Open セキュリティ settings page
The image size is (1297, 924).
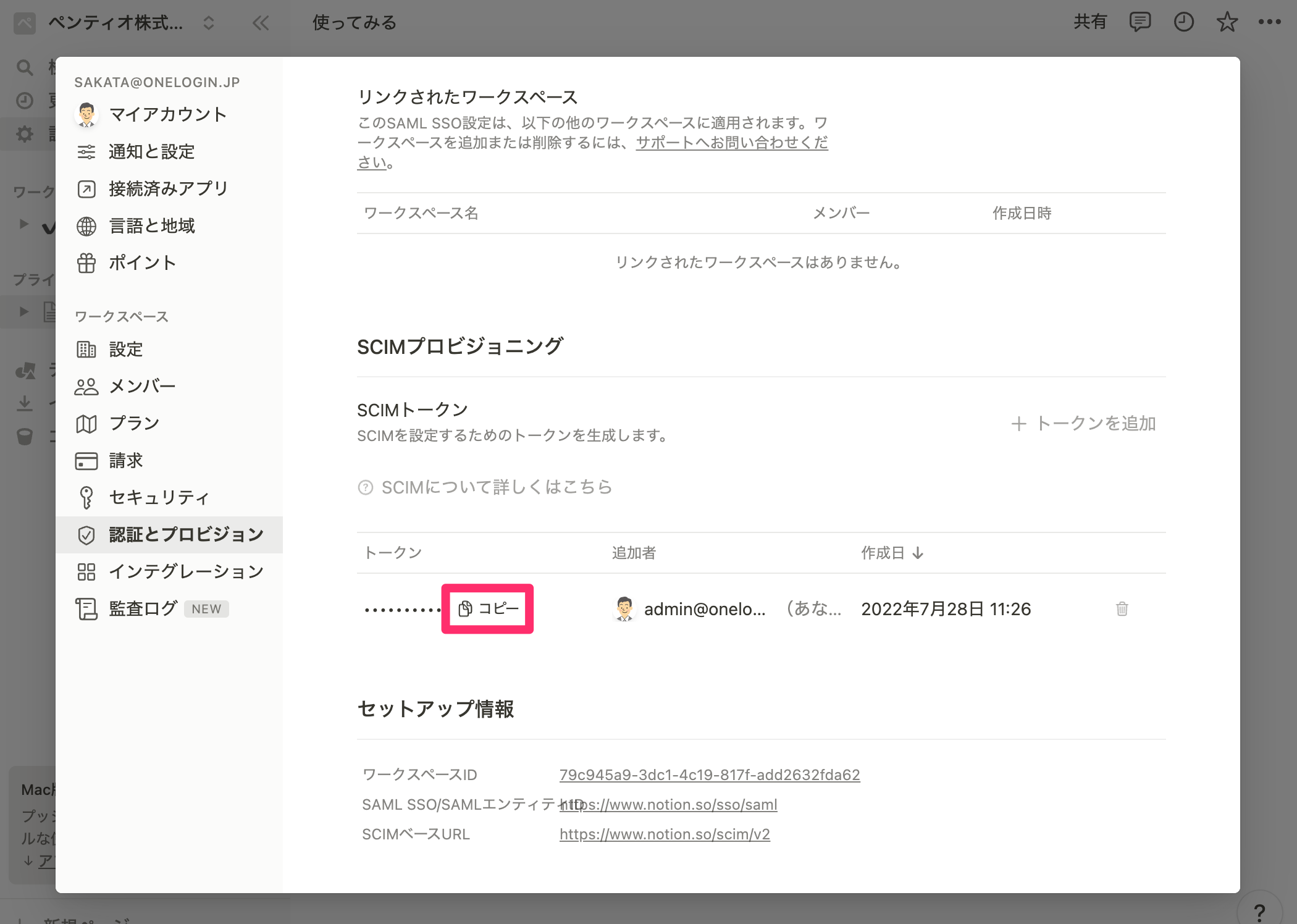pos(169,498)
